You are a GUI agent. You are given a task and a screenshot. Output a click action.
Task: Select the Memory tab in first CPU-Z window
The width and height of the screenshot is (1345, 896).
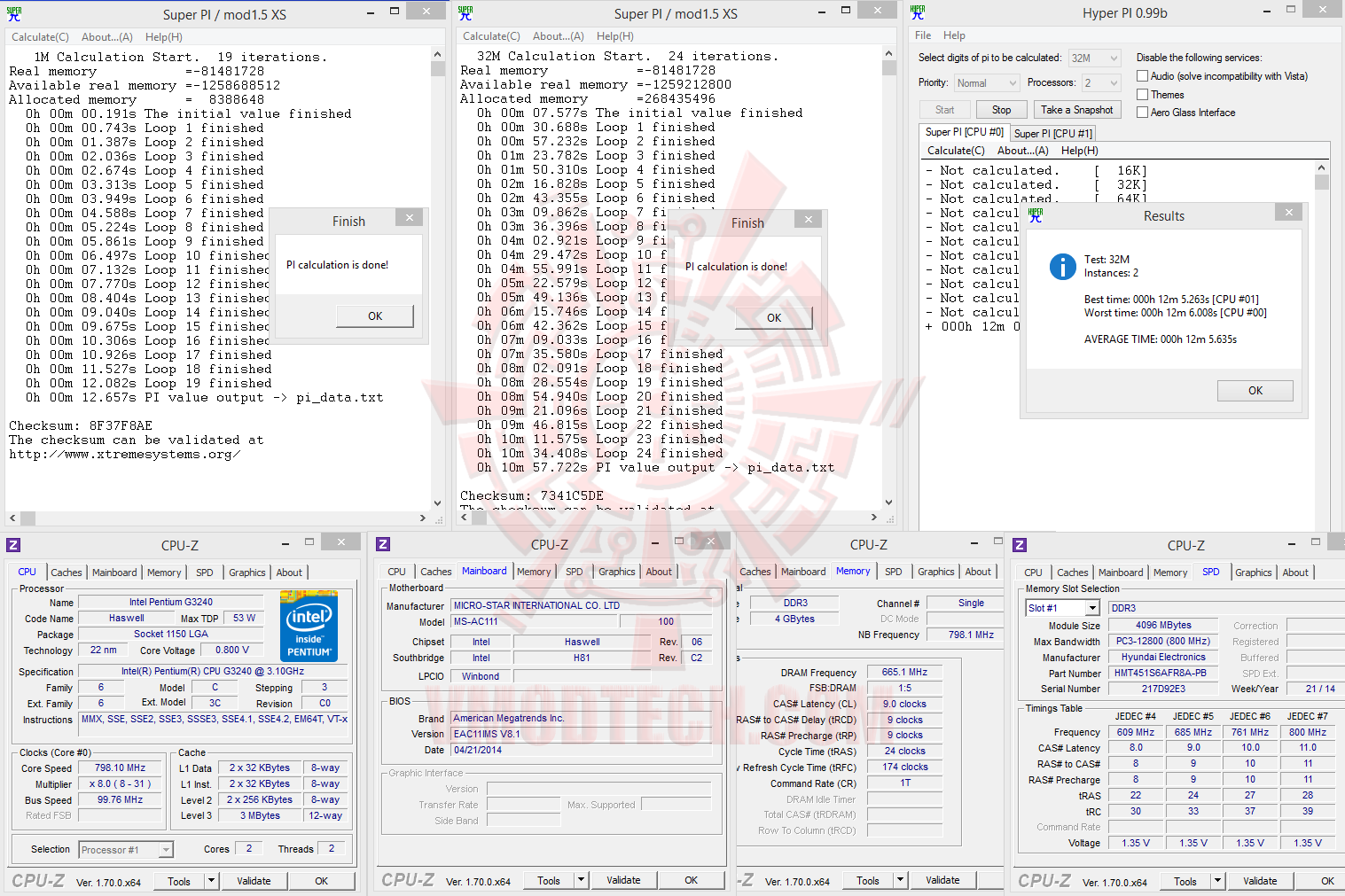pyautogui.click(x=164, y=573)
